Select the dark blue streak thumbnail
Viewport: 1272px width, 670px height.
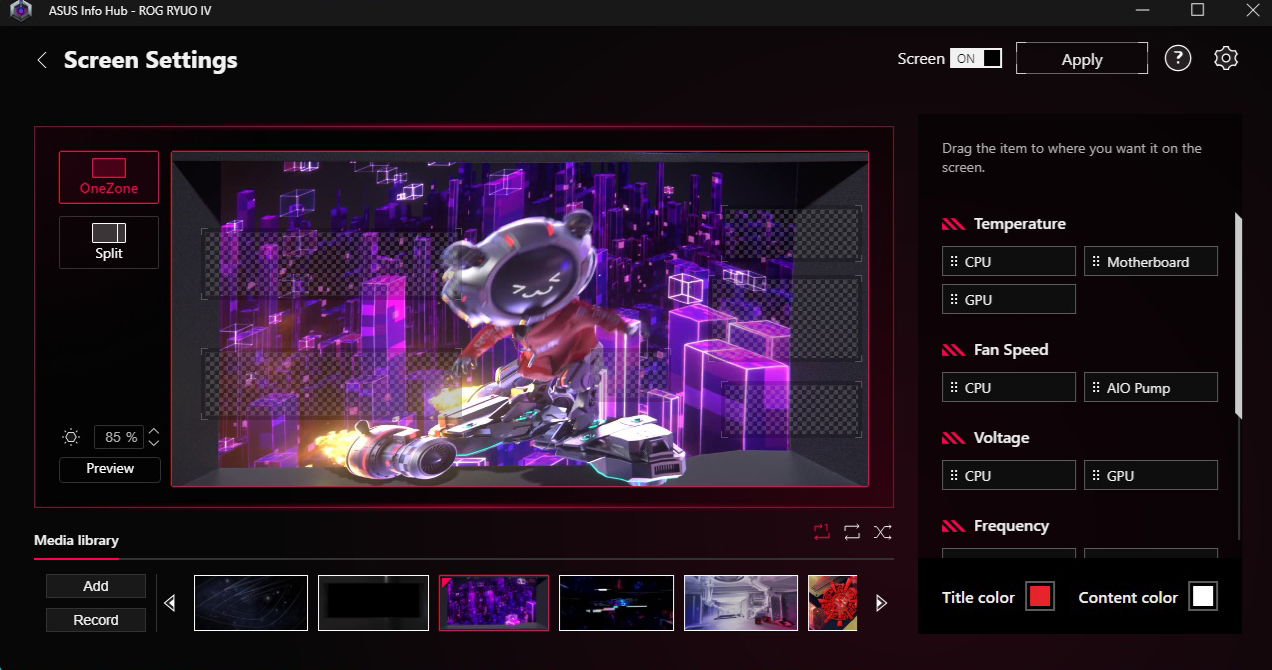[x=616, y=603]
